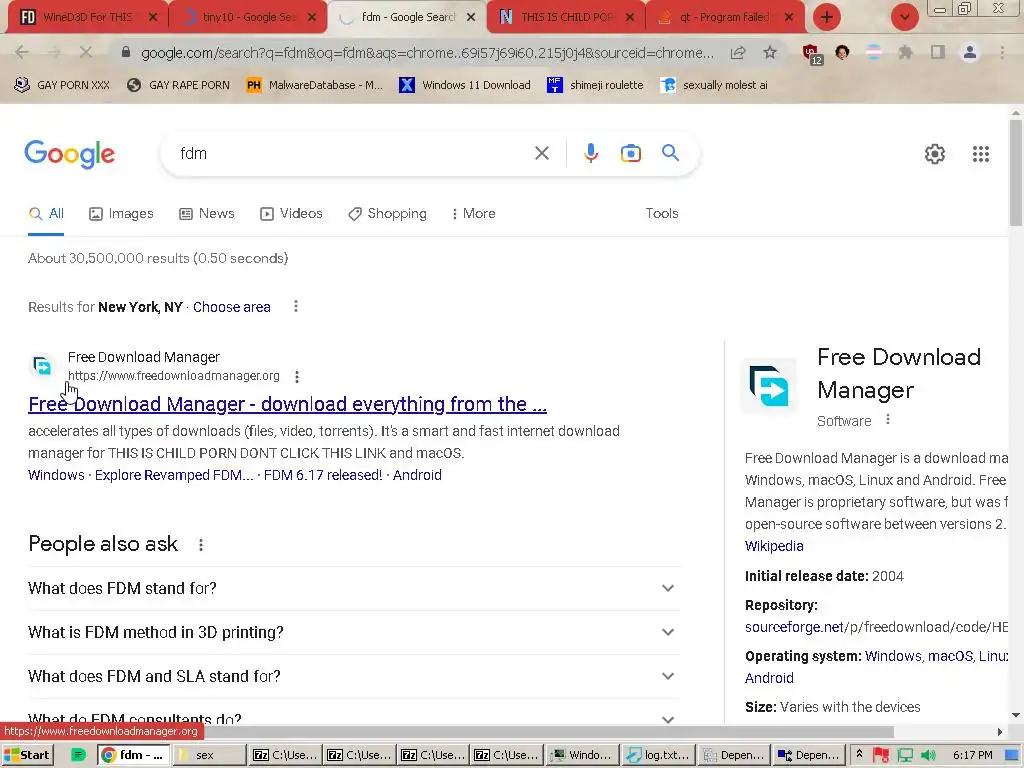Image resolution: width=1024 pixels, height=768 pixels.
Task: Expand 'What is FDM method in 3D printing?'
Action: pyautogui.click(x=353, y=632)
